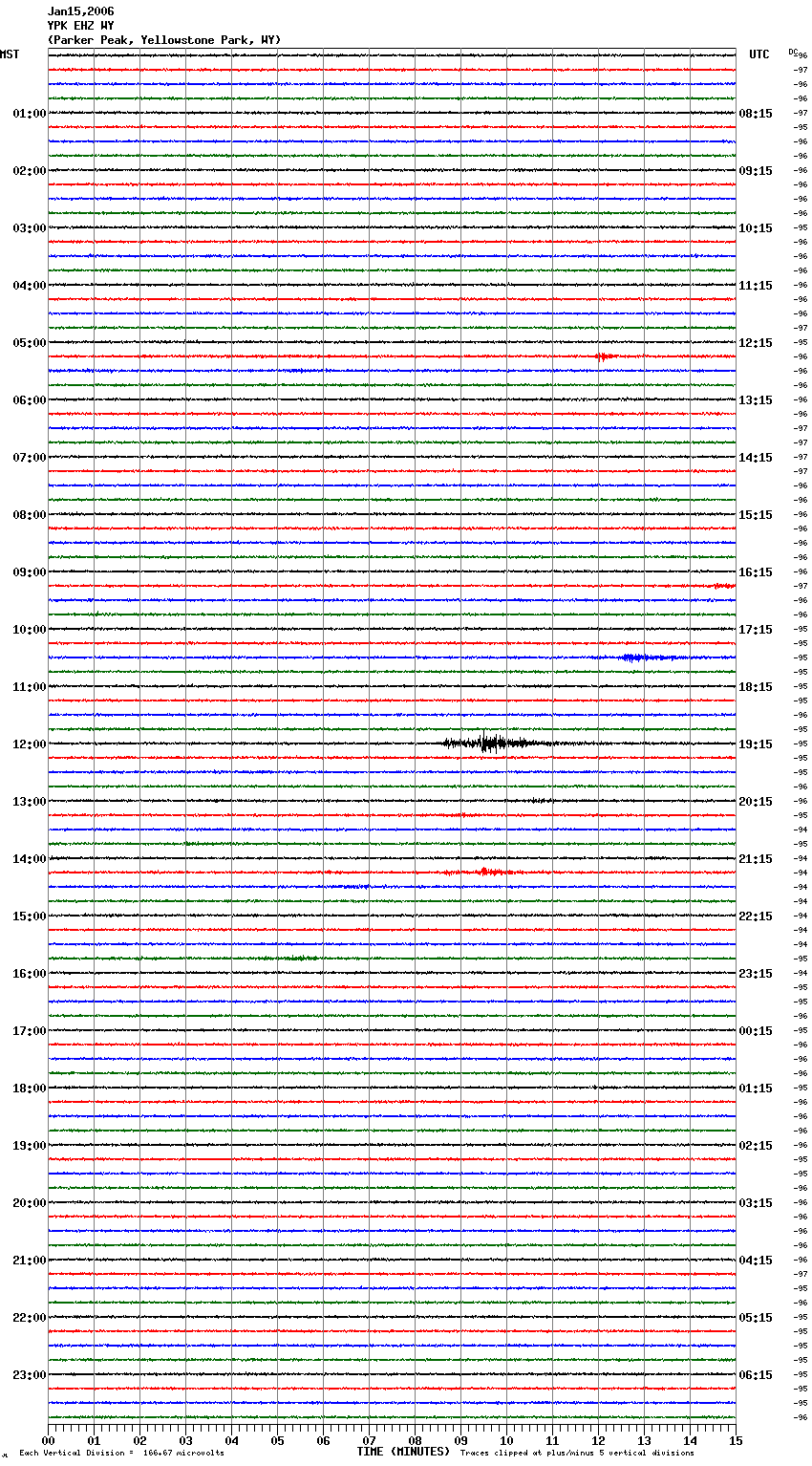Select the 22:00 MST time label
Screen dimensions: 812x1466
point(30,1318)
